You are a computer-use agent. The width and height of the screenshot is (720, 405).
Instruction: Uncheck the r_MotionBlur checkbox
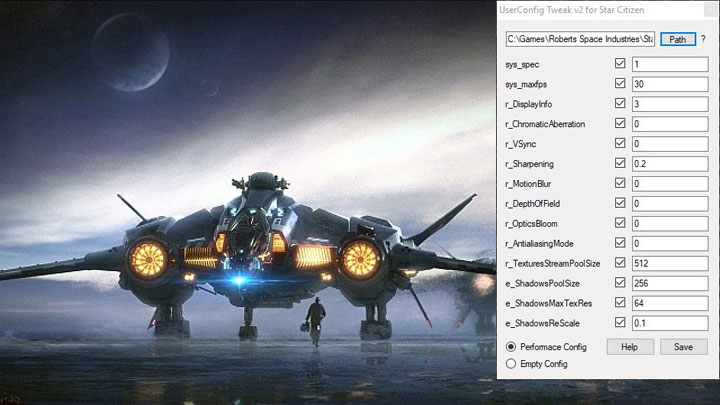(620, 183)
